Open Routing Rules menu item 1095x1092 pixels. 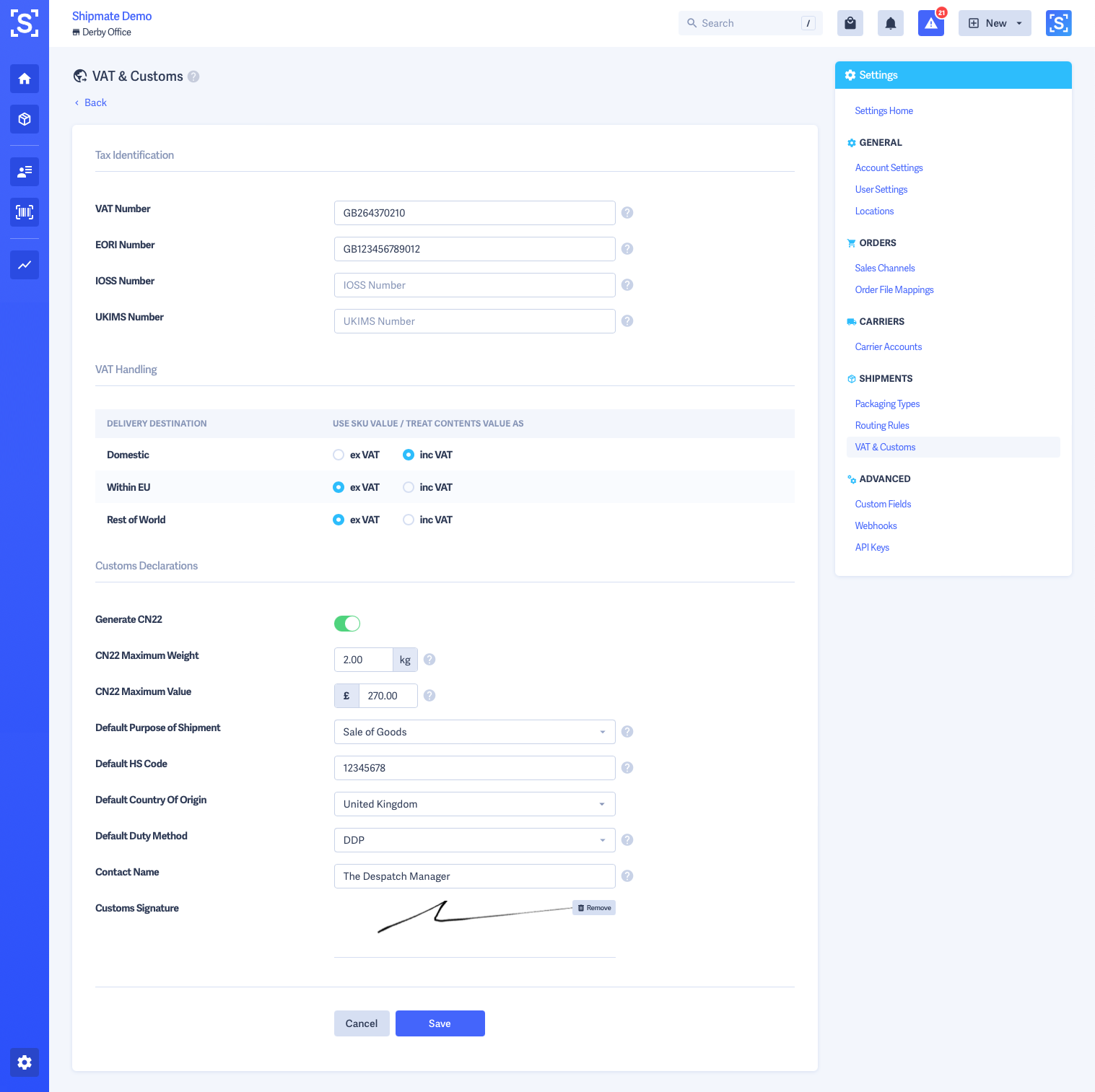882,425
